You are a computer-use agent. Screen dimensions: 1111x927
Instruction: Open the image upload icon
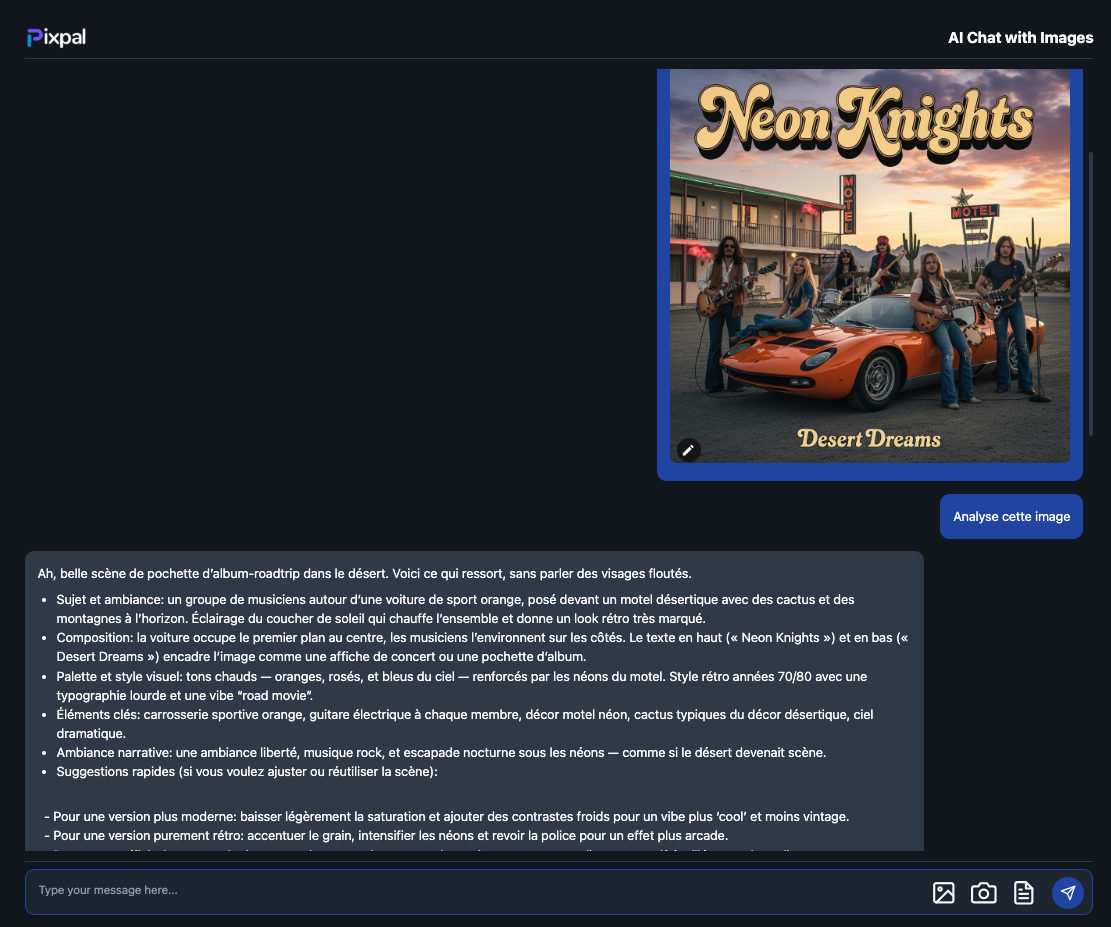point(943,893)
